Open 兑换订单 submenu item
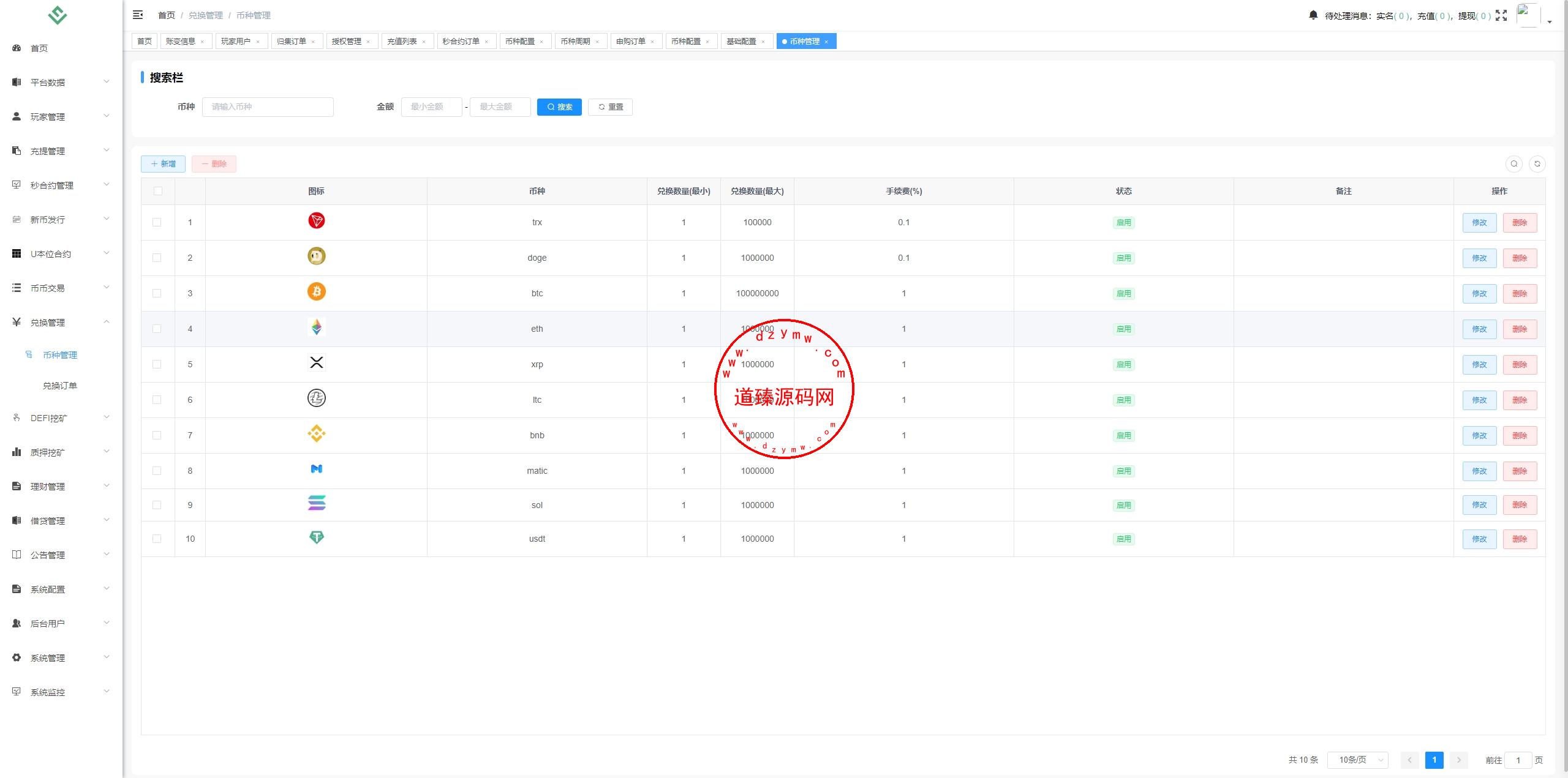The height and width of the screenshot is (778, 1568). pos(60,386)
